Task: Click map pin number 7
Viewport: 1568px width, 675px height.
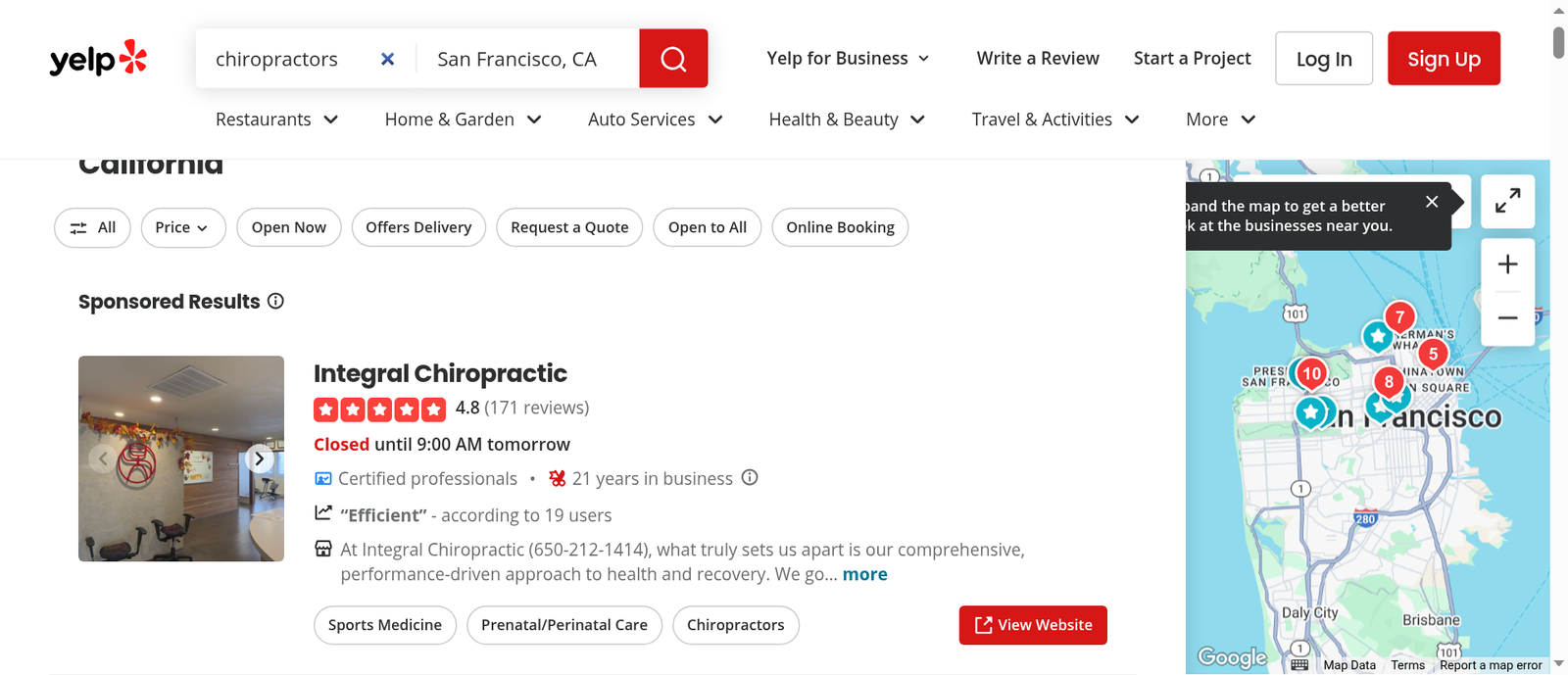Action: click(1399, 317)
